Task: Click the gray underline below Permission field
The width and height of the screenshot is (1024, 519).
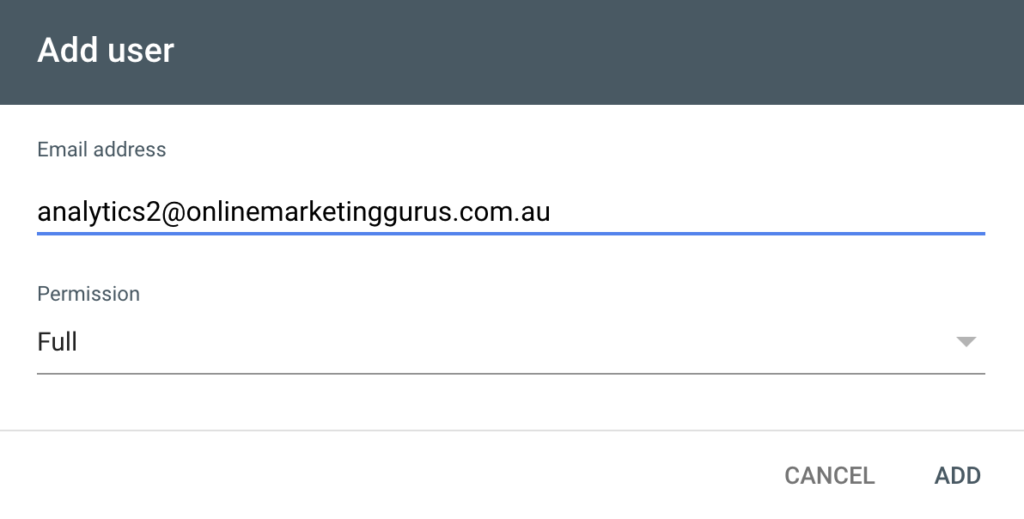Action: 510,374
